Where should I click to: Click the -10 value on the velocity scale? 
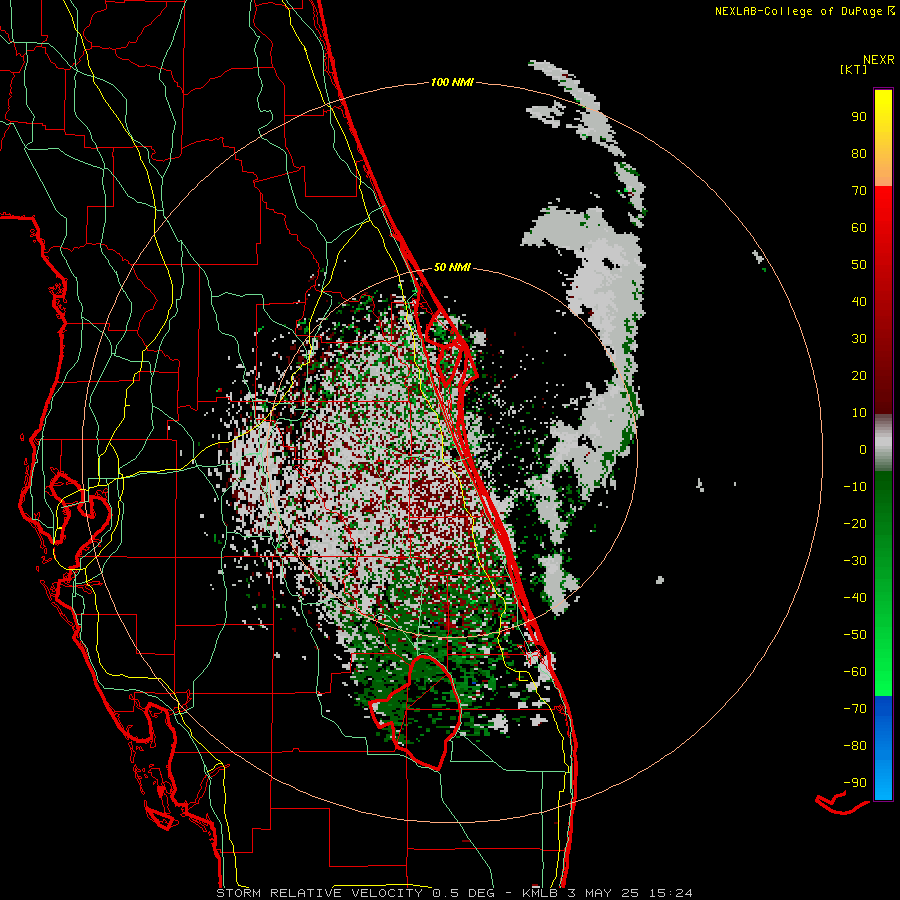855,487
